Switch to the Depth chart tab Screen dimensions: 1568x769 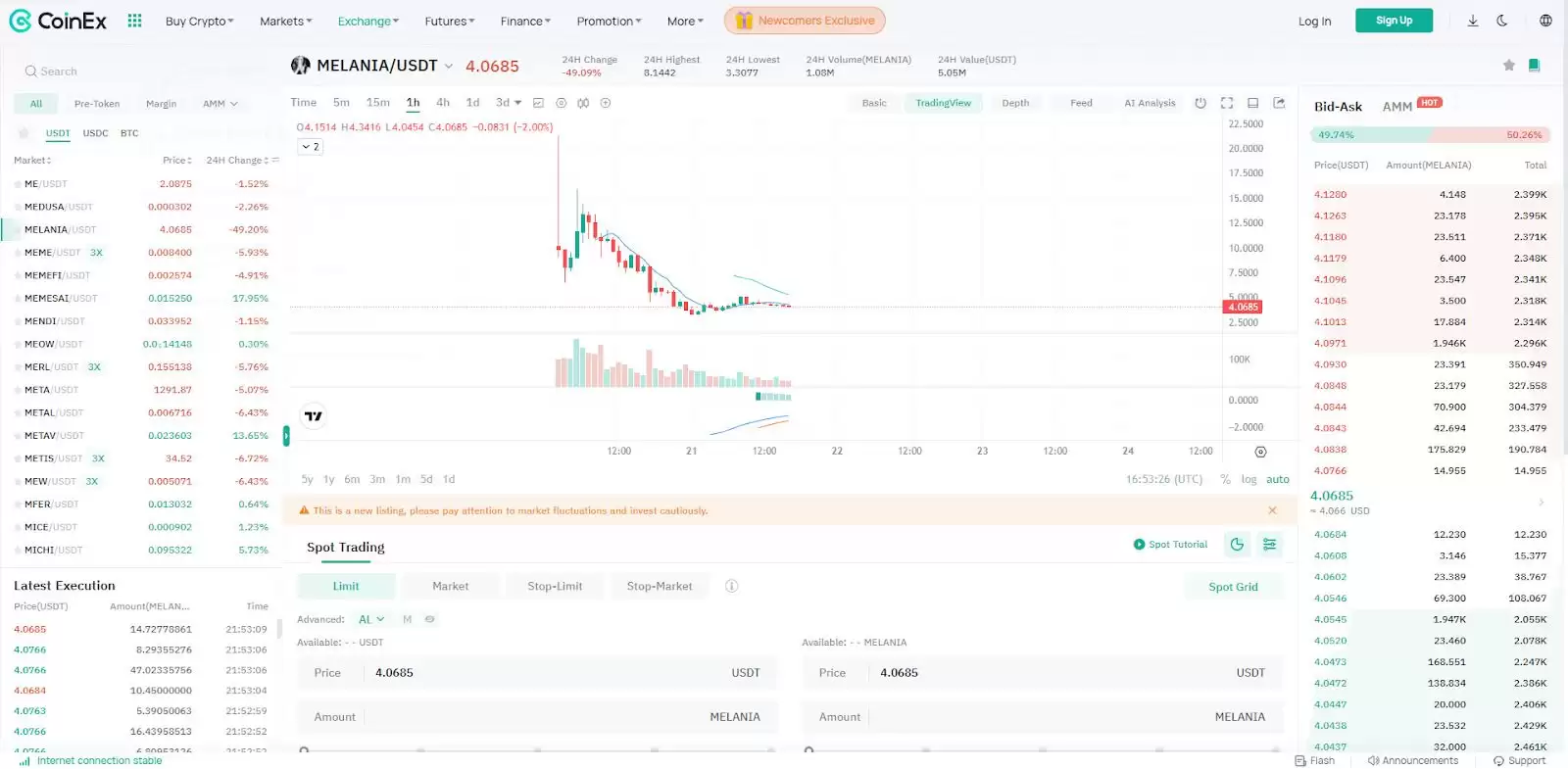[x=1015, y=103]
